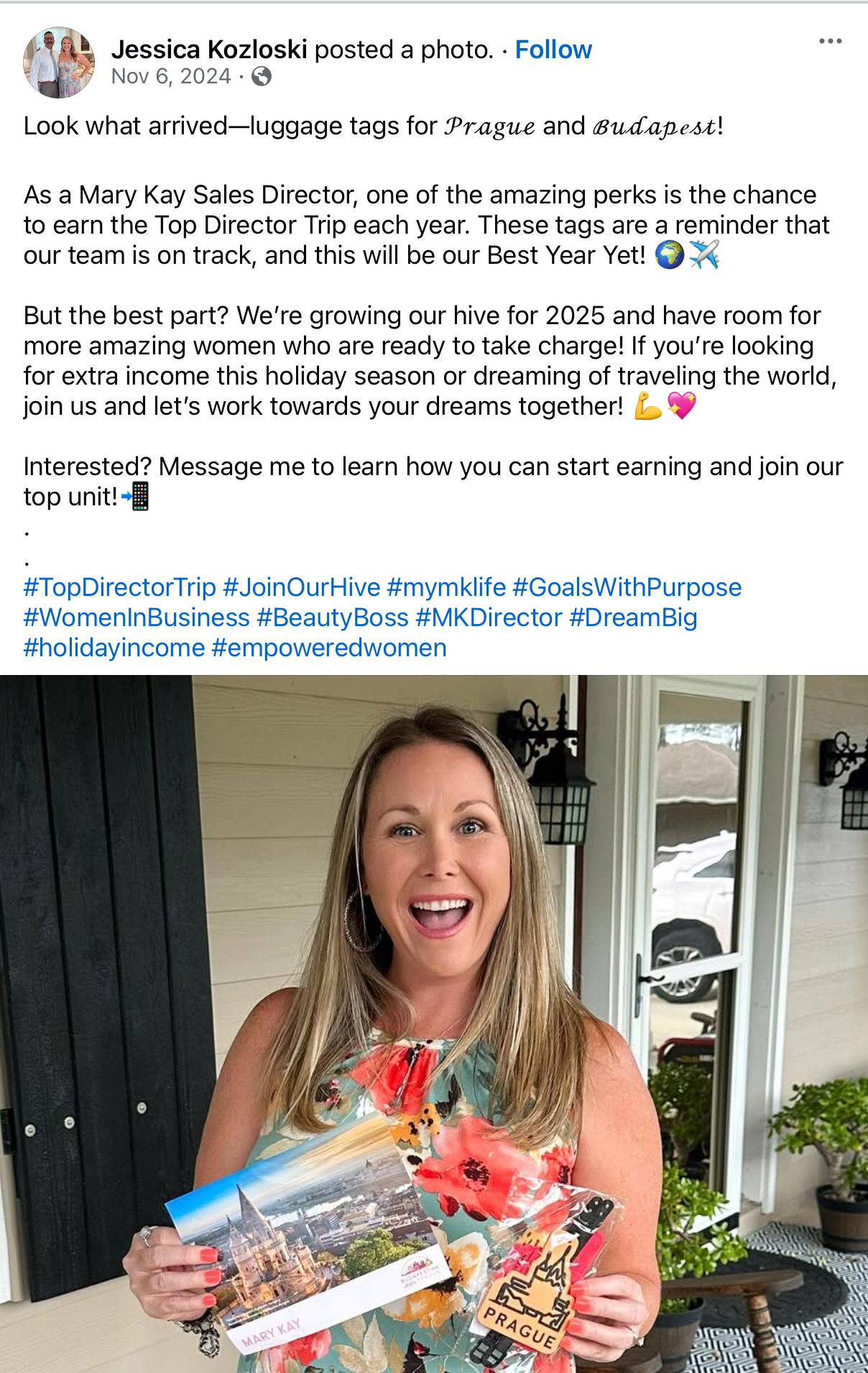Open the #TopDirectorTrip hashtag
The image size is (868, 1373).
click(x=120, y=587)
